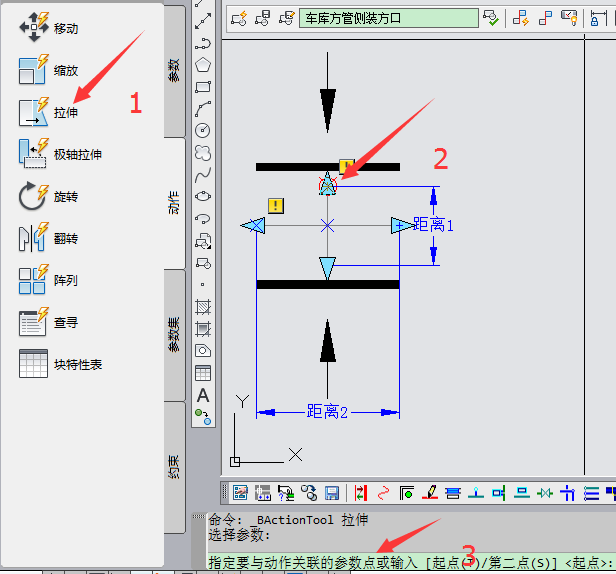
Task: Click the Insert Block tool
Action: (x=203, y=241)
